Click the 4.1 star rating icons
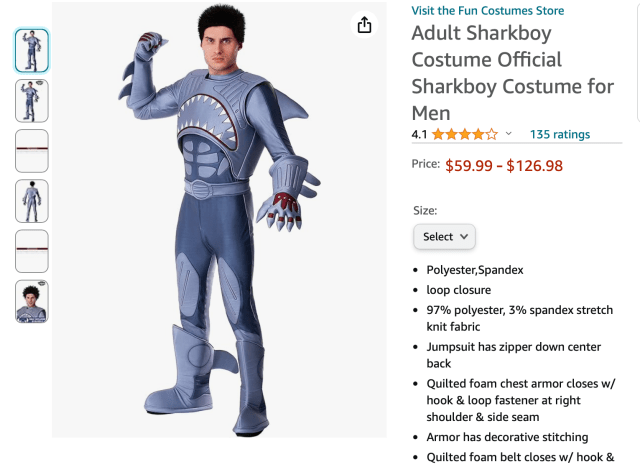640x467 pixels. (465, 134)
